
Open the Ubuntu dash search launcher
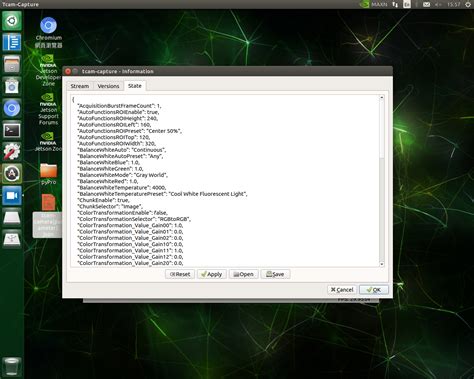click(x=12, y=21)
